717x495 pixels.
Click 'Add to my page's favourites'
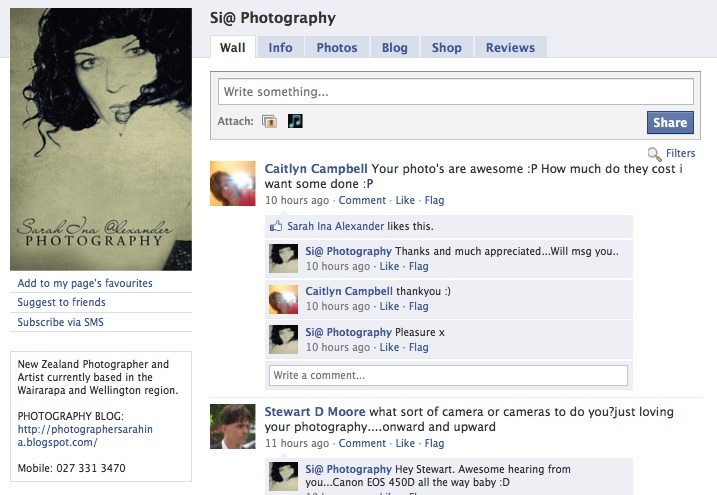pos(85,283)
